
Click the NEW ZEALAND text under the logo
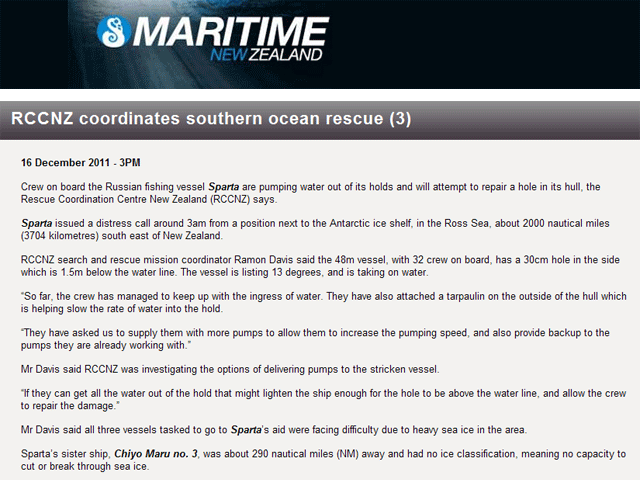tap(266, 56)
